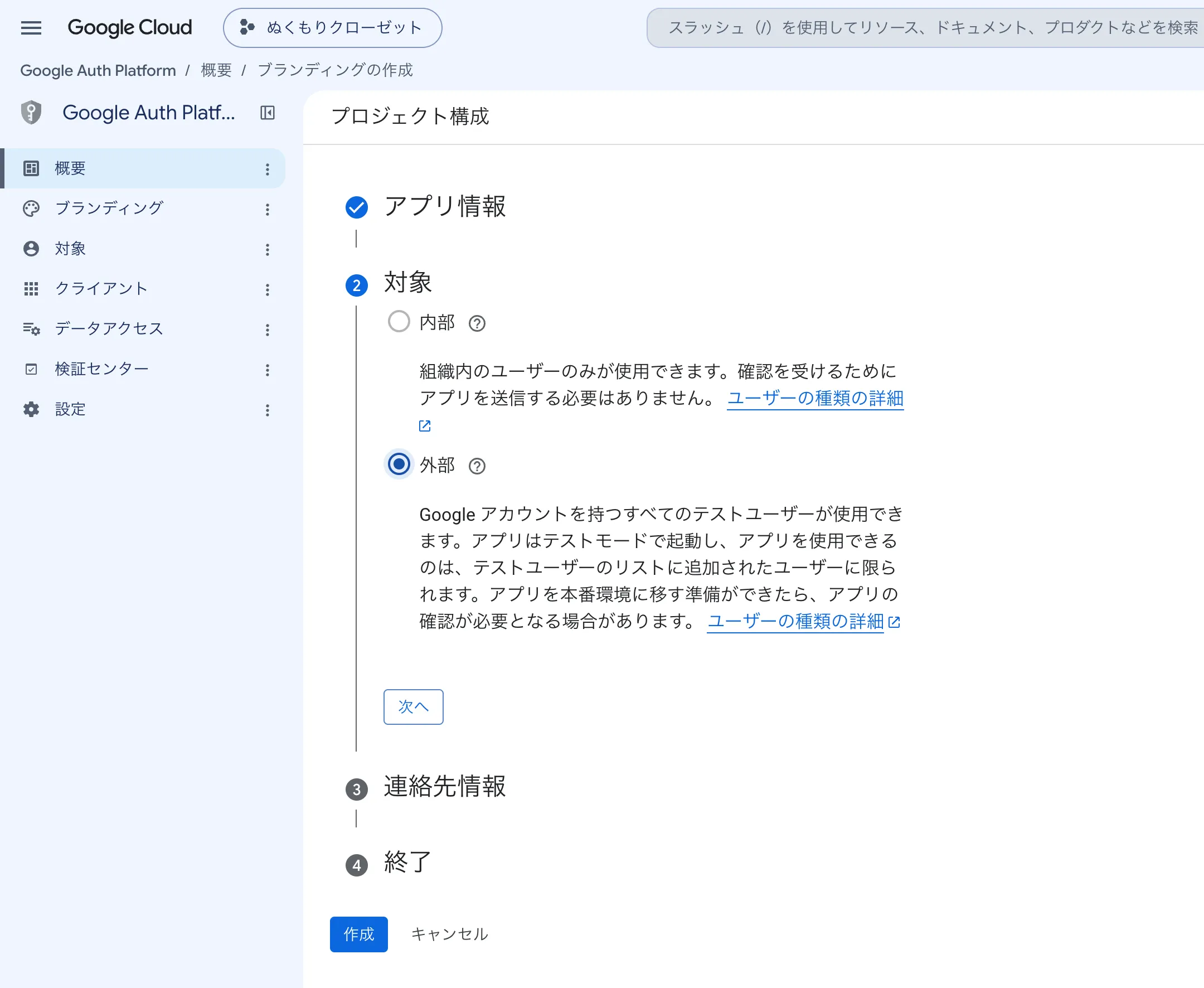Image resolution: width=1204 pixels, height=988 pixels.
Task: Click the 概要 breadcrumb link
Action: pyautogui.click(x=216, y=70)
